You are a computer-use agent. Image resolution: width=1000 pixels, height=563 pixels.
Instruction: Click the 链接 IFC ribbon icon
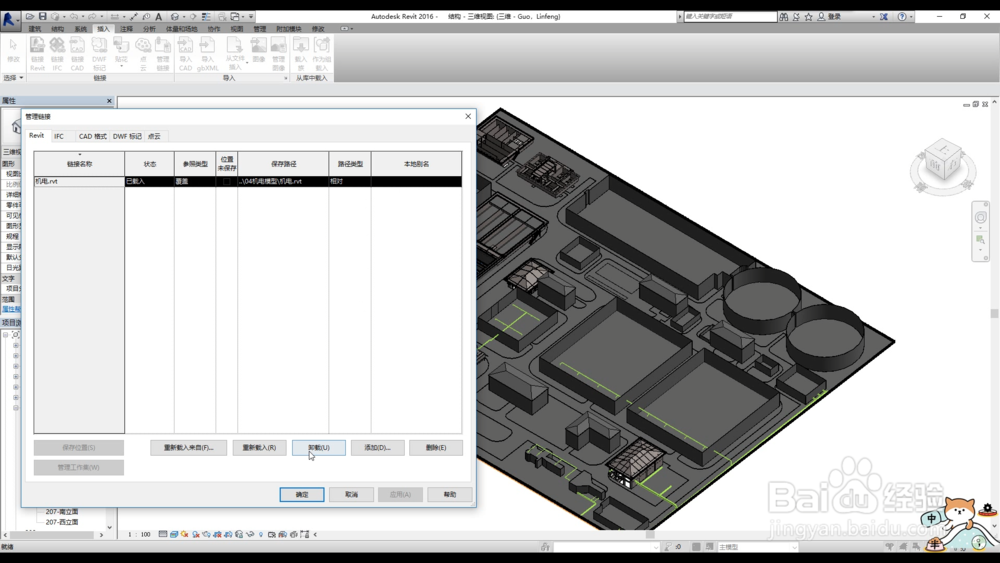57,54
